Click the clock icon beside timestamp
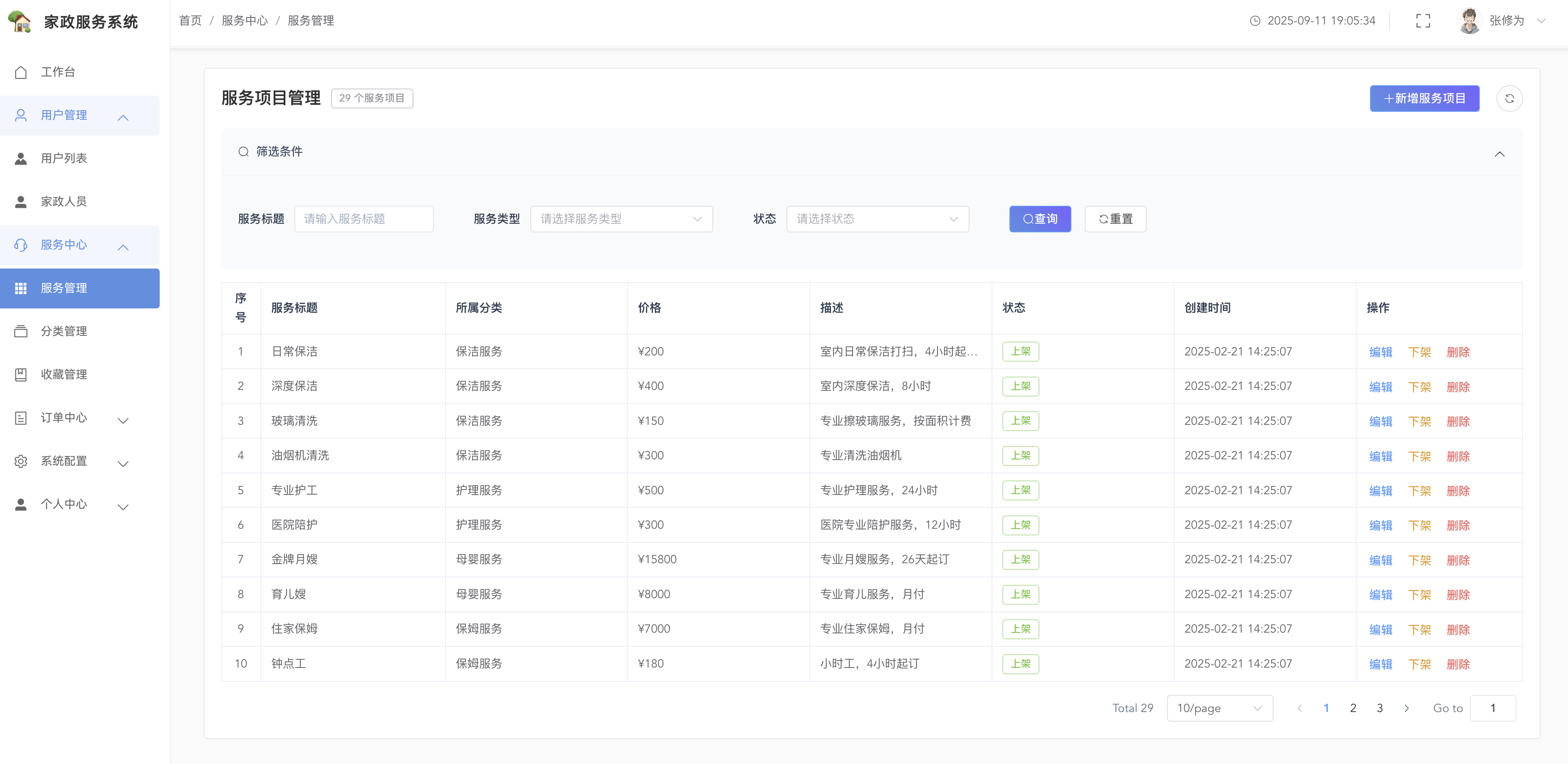This screenshot has width=1568, height=764. [1254, 21]
